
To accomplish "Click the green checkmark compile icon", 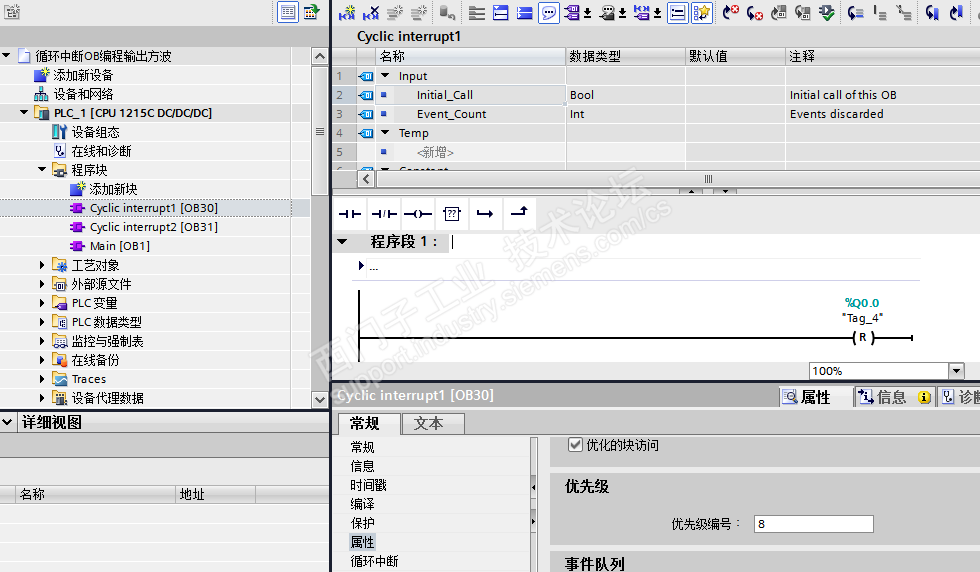I will click(826, 12).
